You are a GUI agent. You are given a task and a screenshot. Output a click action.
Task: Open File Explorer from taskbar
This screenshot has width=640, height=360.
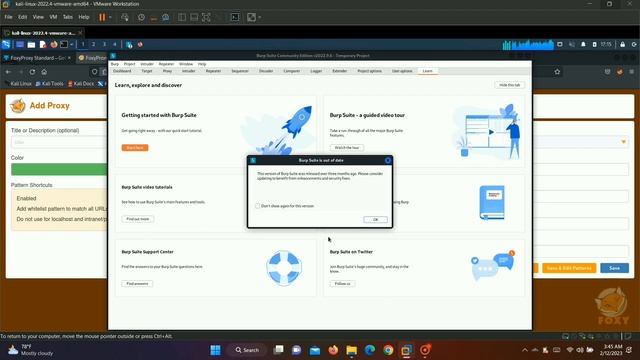click(351, 350)
